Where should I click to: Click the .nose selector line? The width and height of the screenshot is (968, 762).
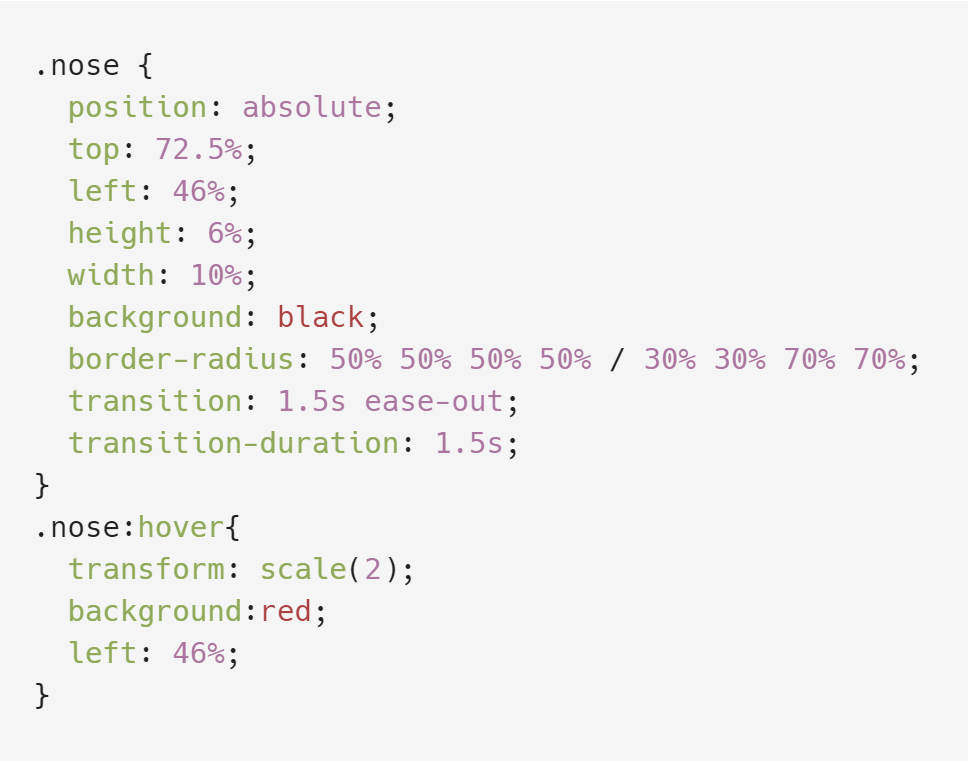point(94,66)
